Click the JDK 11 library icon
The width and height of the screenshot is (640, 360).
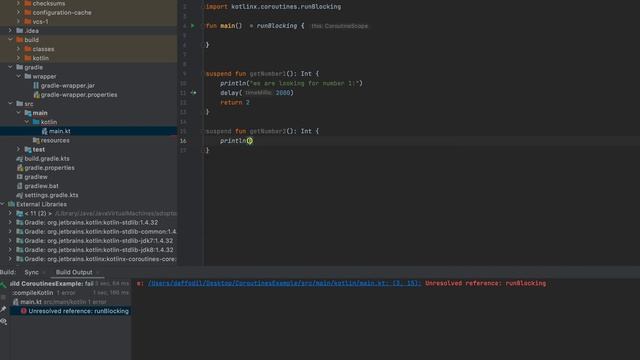tap(20, 213)
